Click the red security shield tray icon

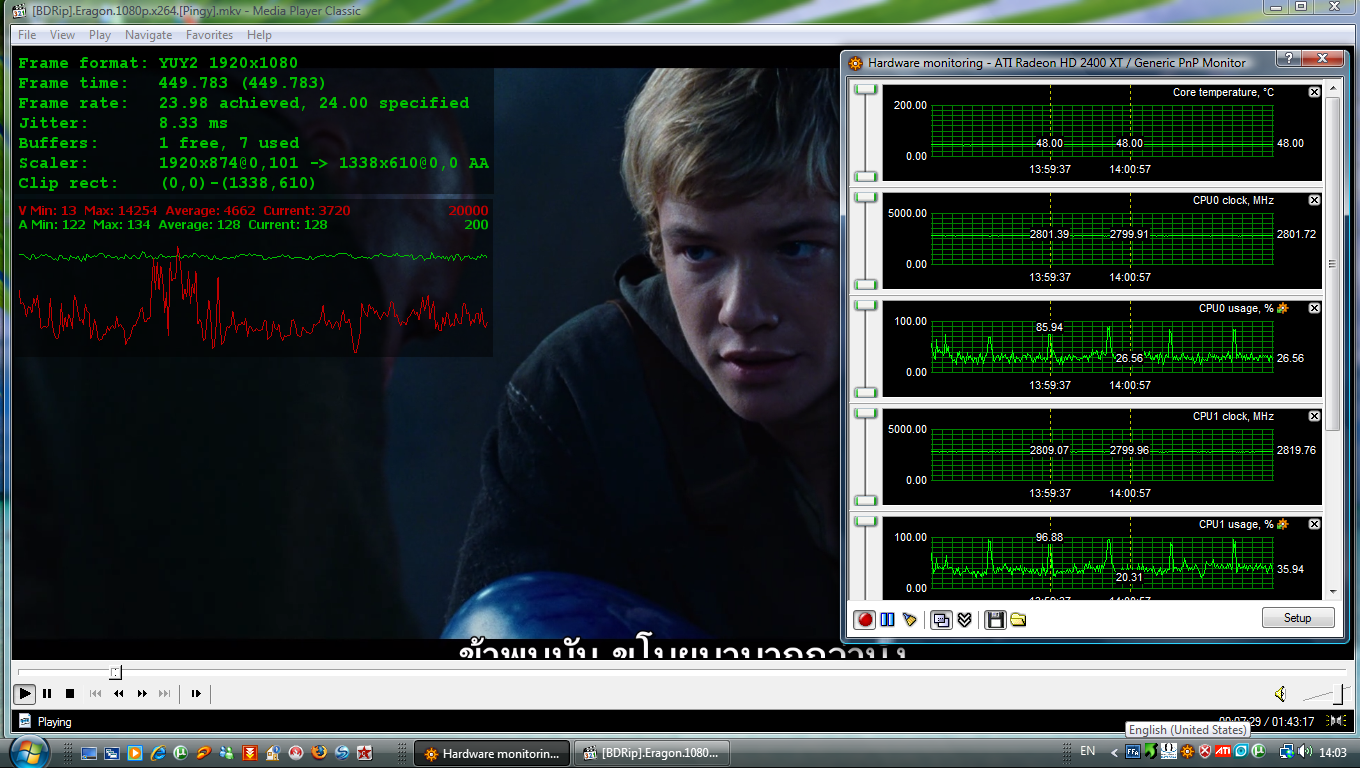[1205, 751]
